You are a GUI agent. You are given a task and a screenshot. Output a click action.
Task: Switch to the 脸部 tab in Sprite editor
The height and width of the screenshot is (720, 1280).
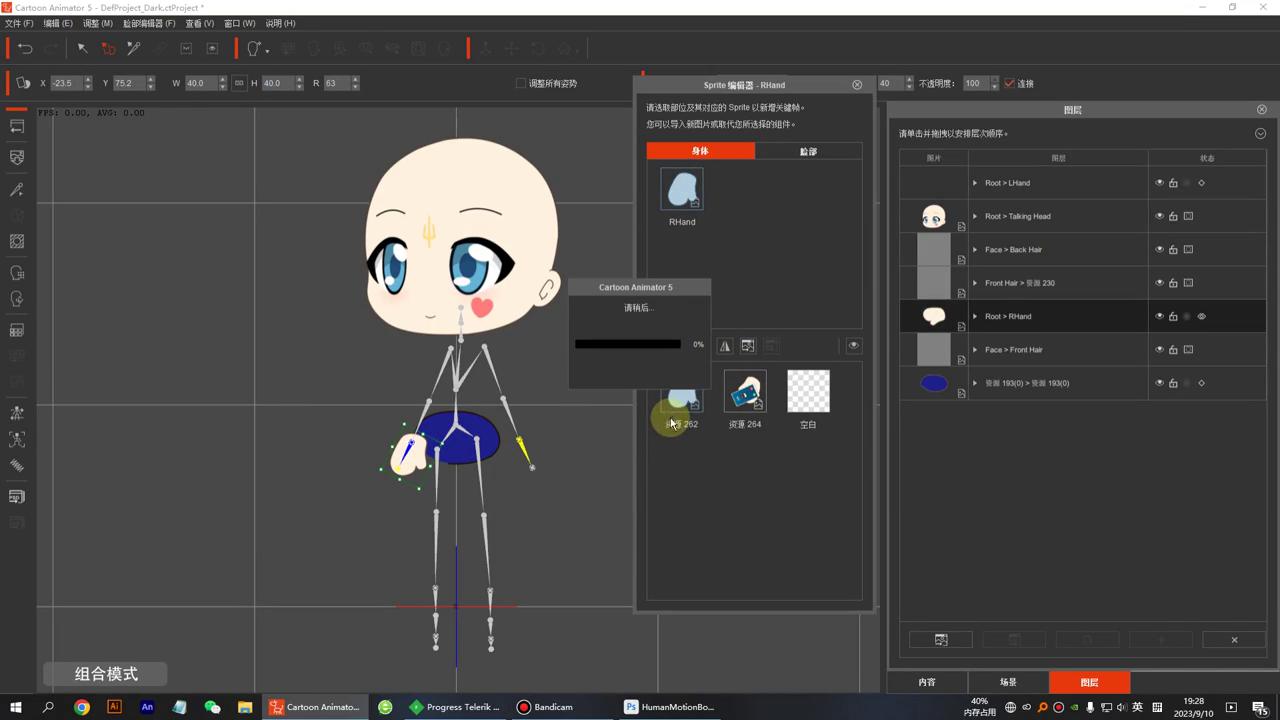(808, 151)
